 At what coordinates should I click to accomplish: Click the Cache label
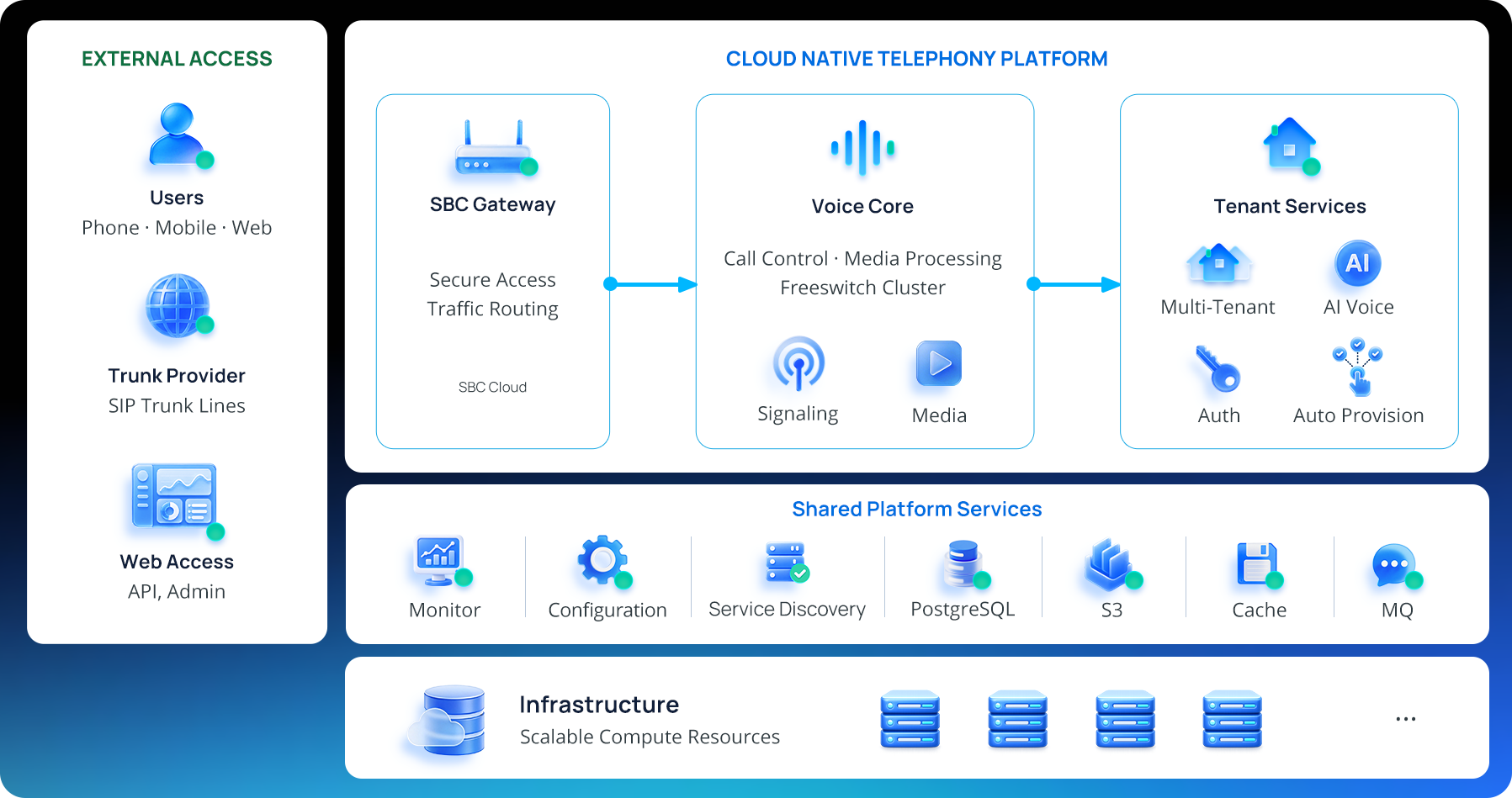[x=1259, y=610]
